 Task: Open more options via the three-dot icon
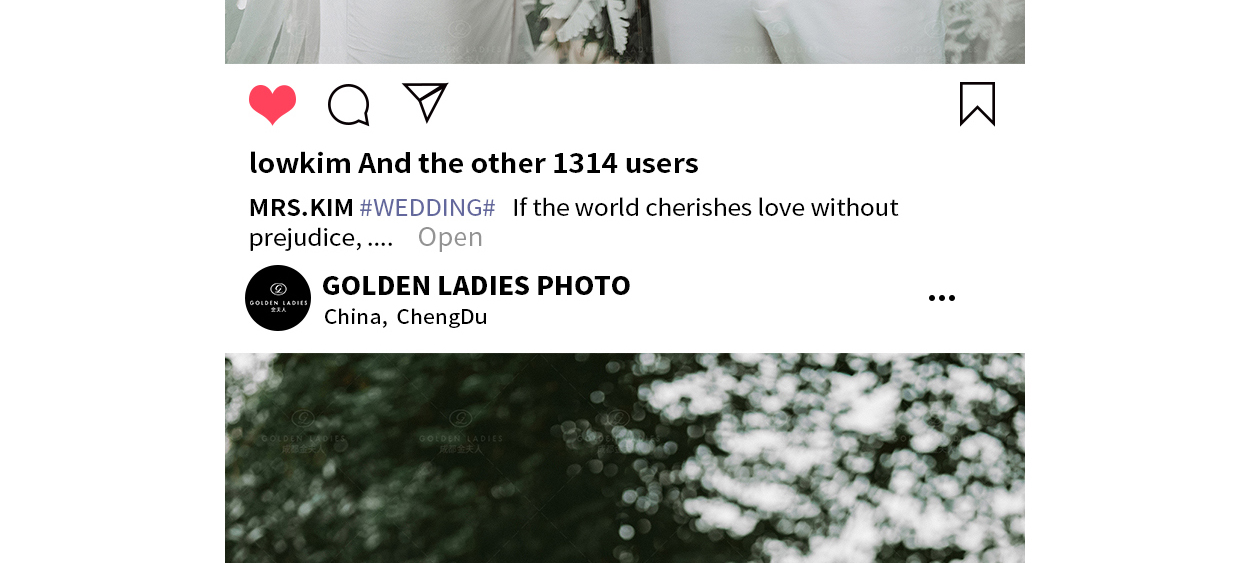[941, 298]
